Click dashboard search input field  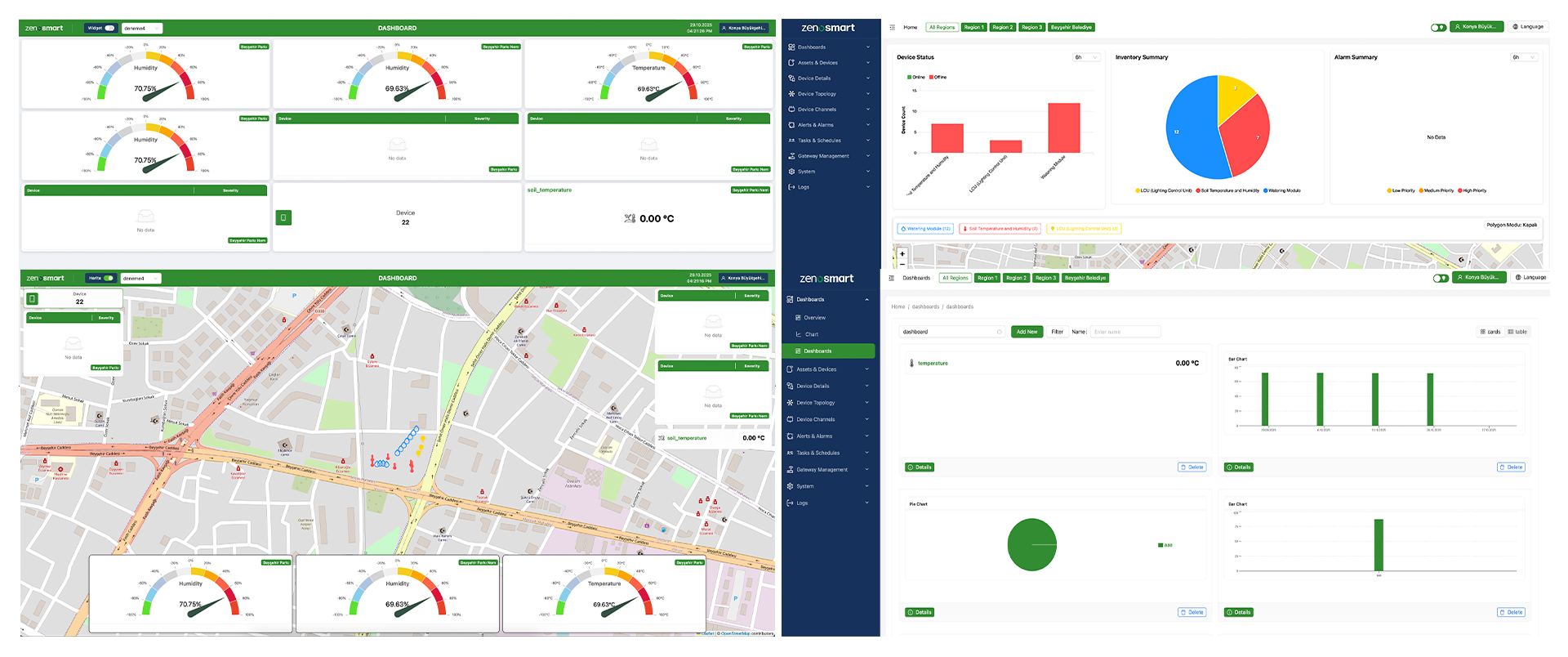(x=951, y=332)
